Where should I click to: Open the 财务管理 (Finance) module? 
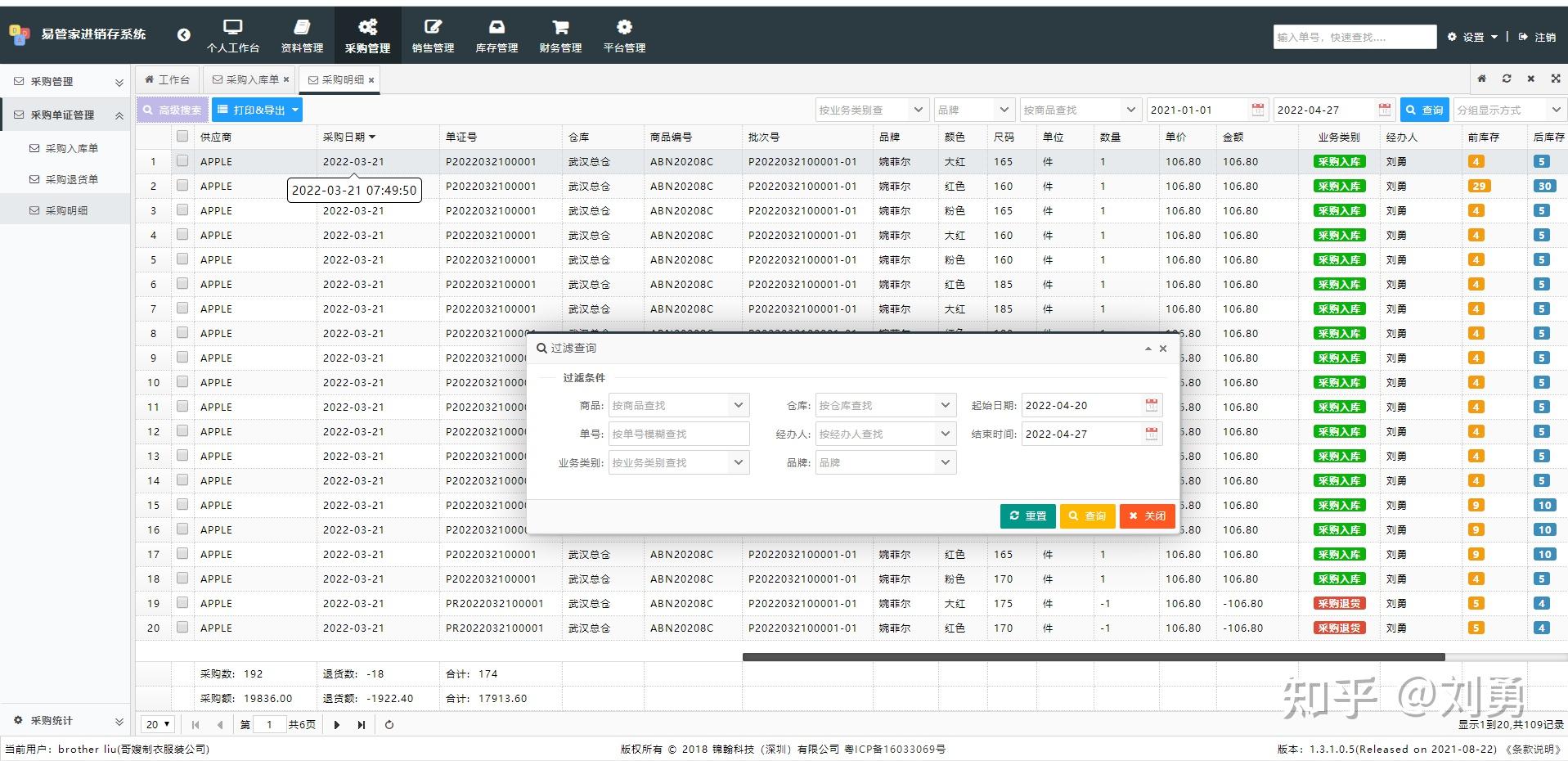pyautogui.click(x=559, y=34)
